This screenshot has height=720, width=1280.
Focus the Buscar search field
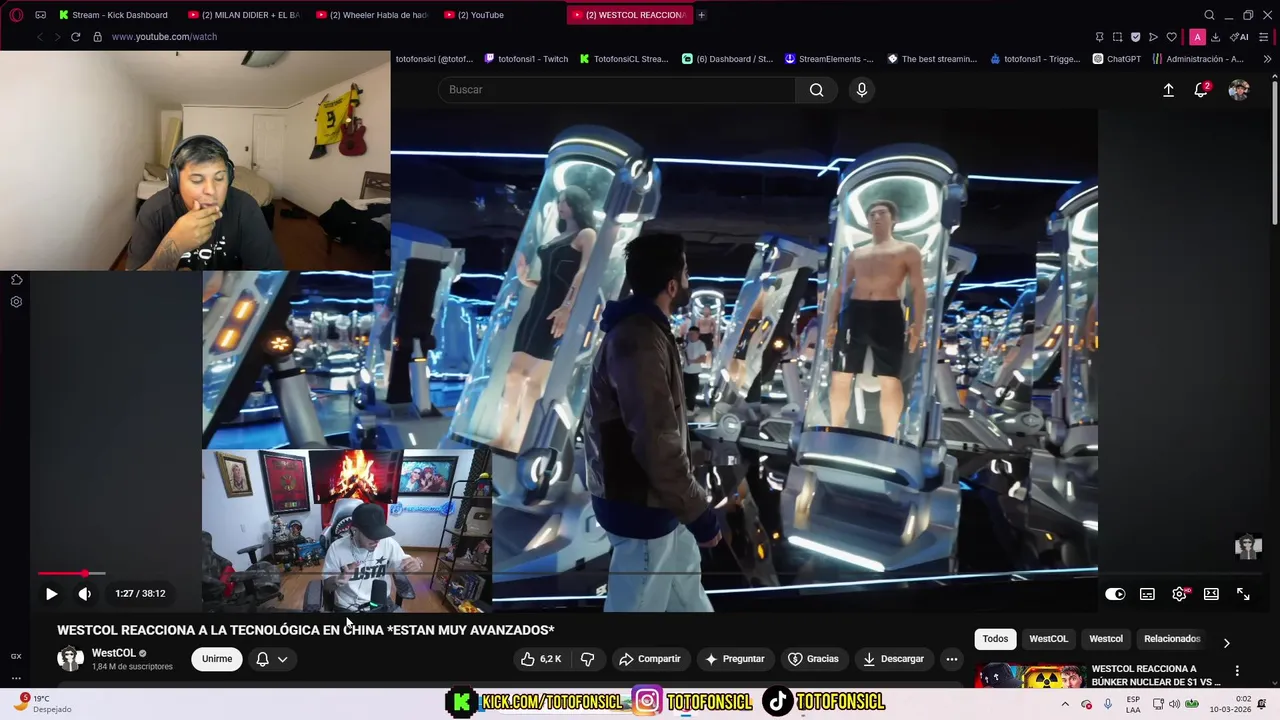[617, 90]
